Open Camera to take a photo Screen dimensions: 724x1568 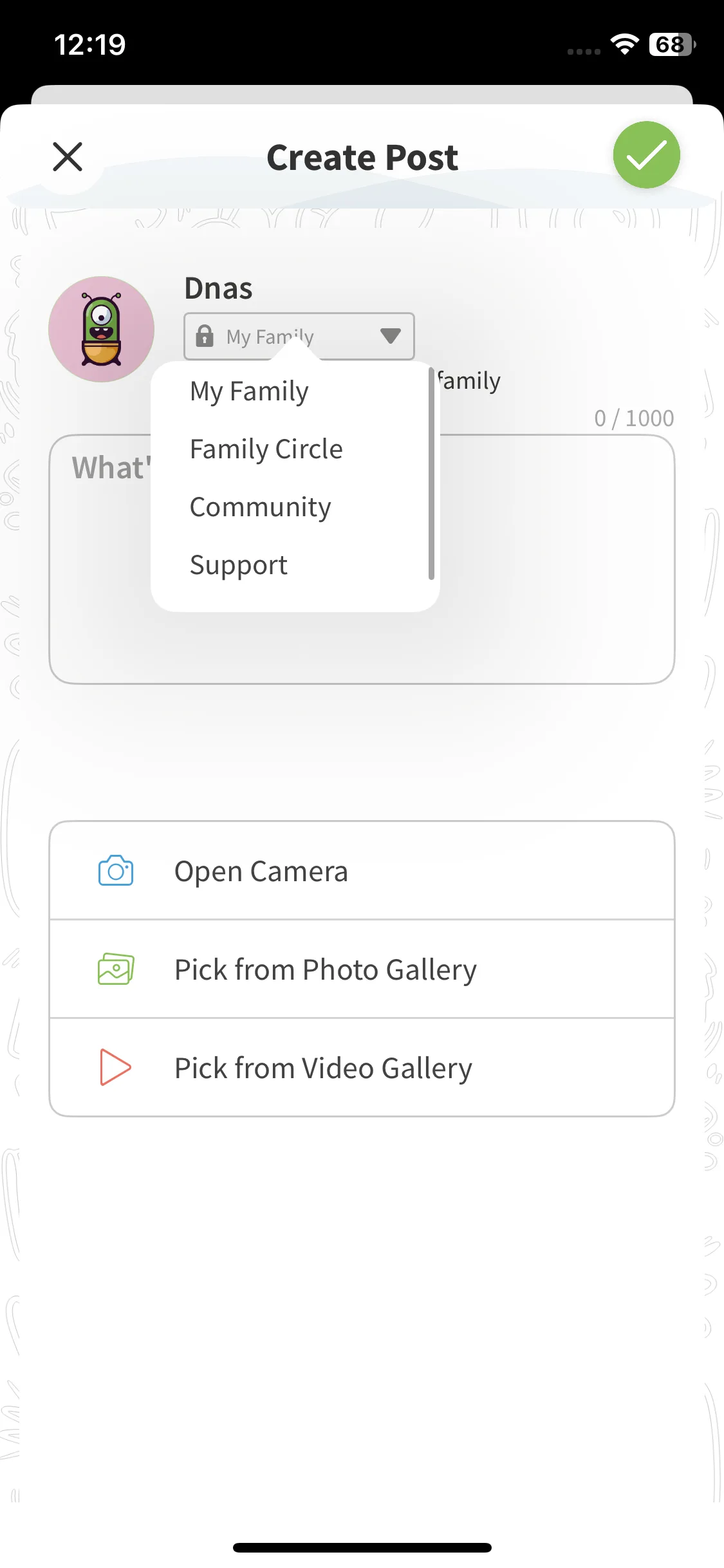click(x=261, y=872)
